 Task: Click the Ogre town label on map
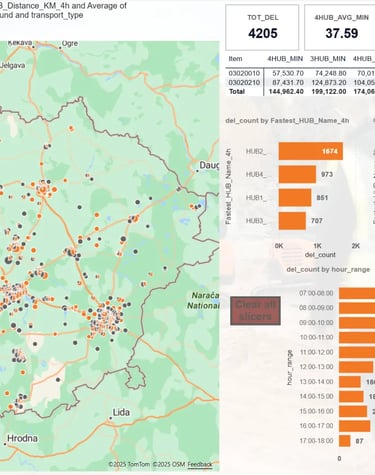[x=70, y=44]
